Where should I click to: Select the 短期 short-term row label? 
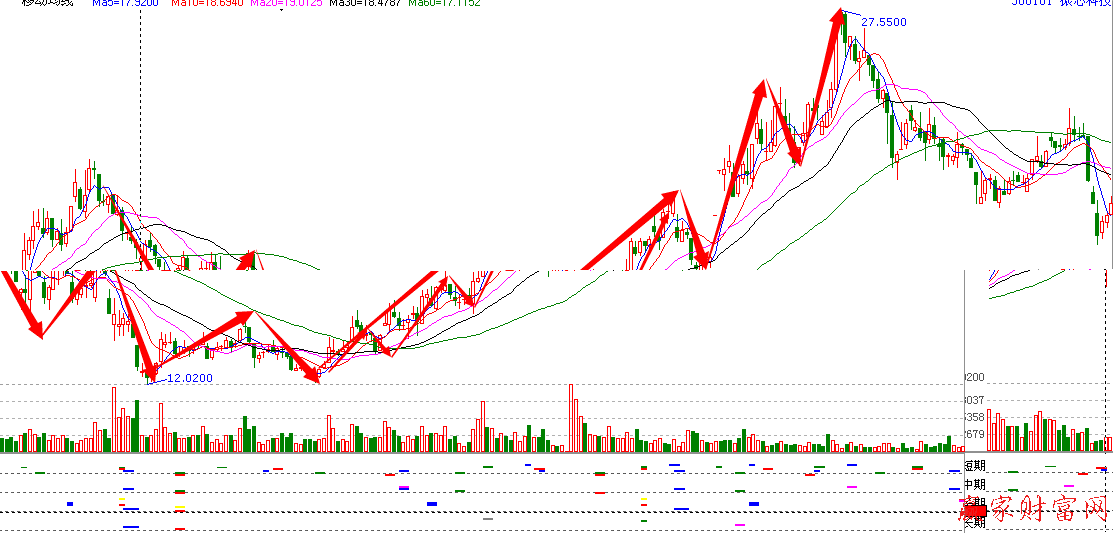(x=974, y=466)
